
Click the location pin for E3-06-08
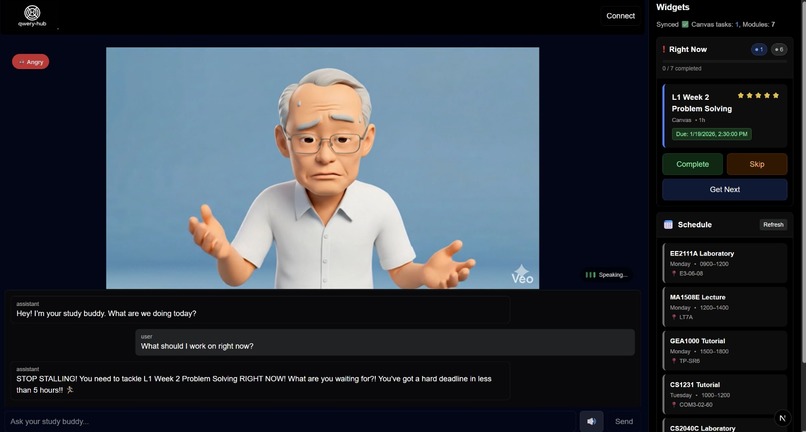tap(674, 274)
